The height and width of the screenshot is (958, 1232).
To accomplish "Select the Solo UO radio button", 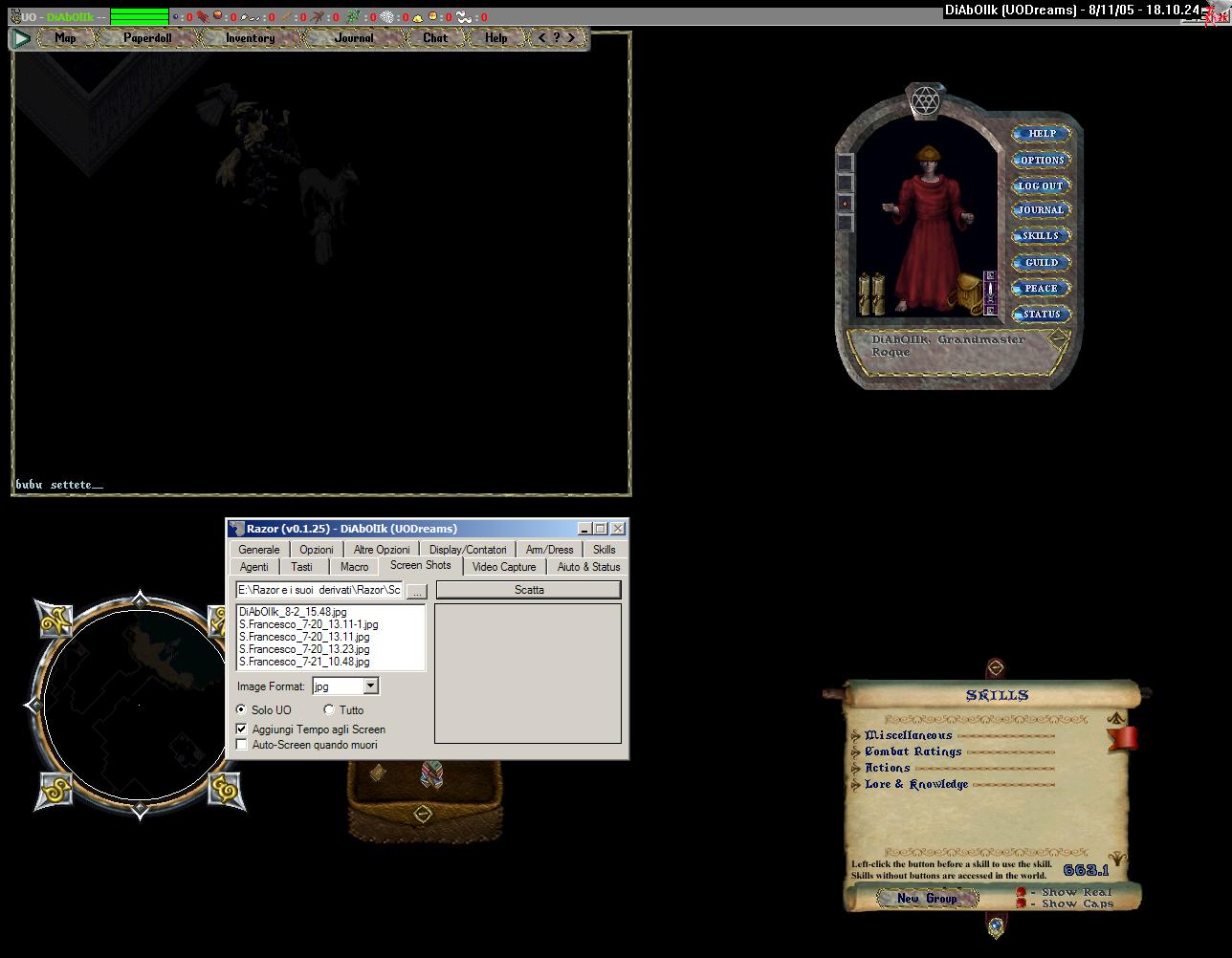I will click(x=241, y=710).
